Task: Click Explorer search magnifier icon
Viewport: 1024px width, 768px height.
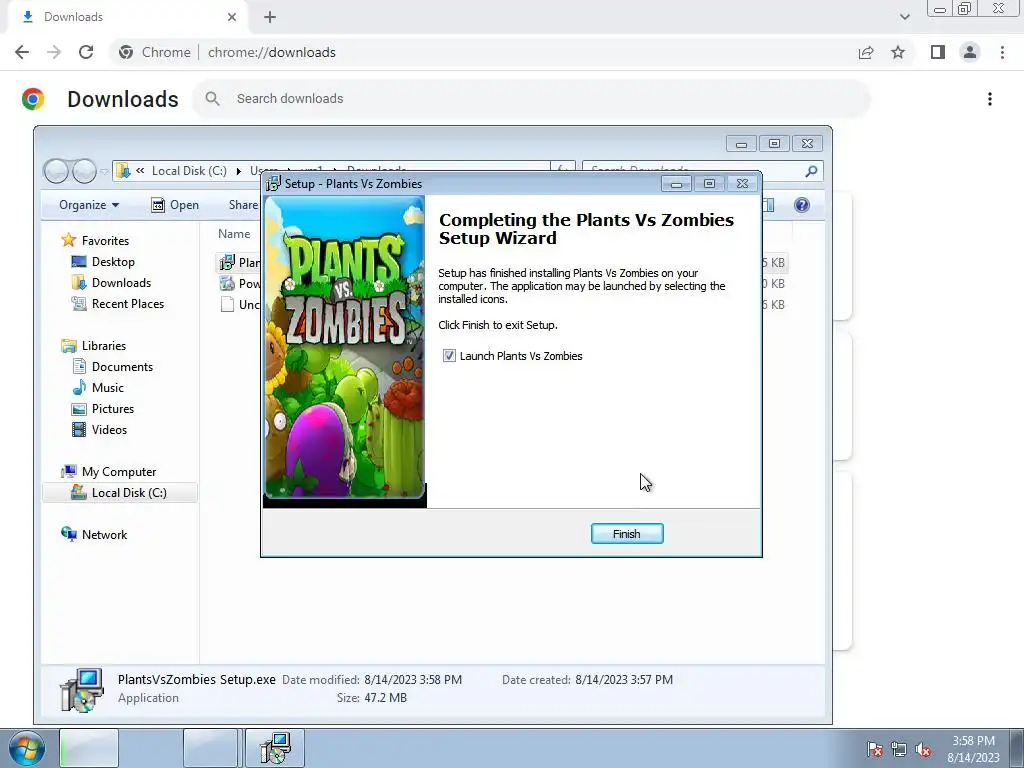Action: (811, 171)
